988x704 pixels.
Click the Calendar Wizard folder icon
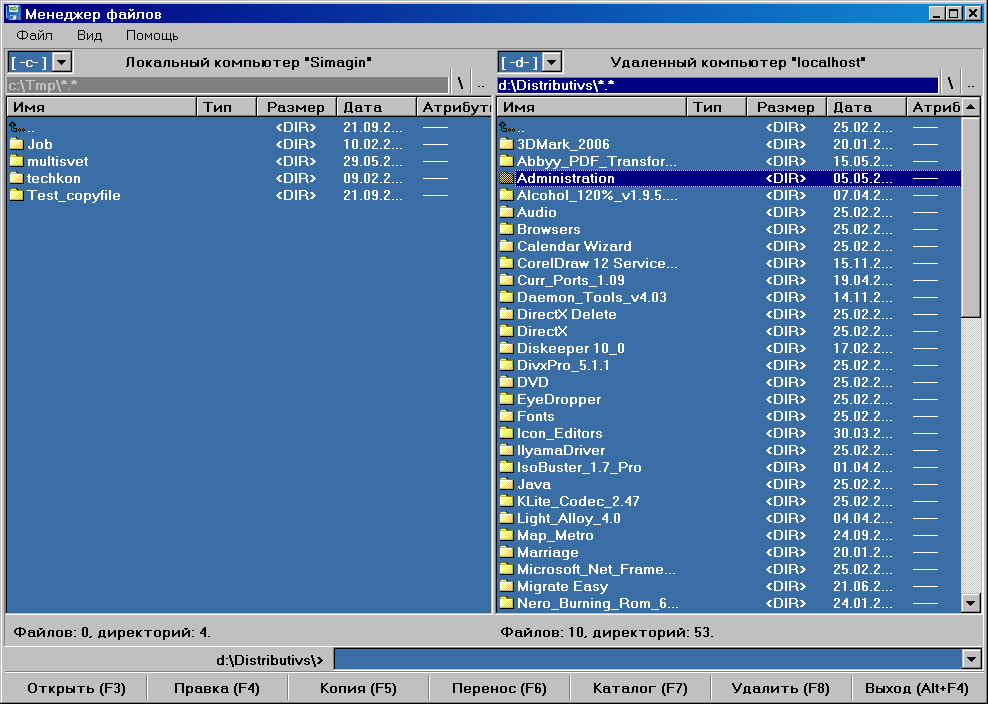[x=507, y=246]
